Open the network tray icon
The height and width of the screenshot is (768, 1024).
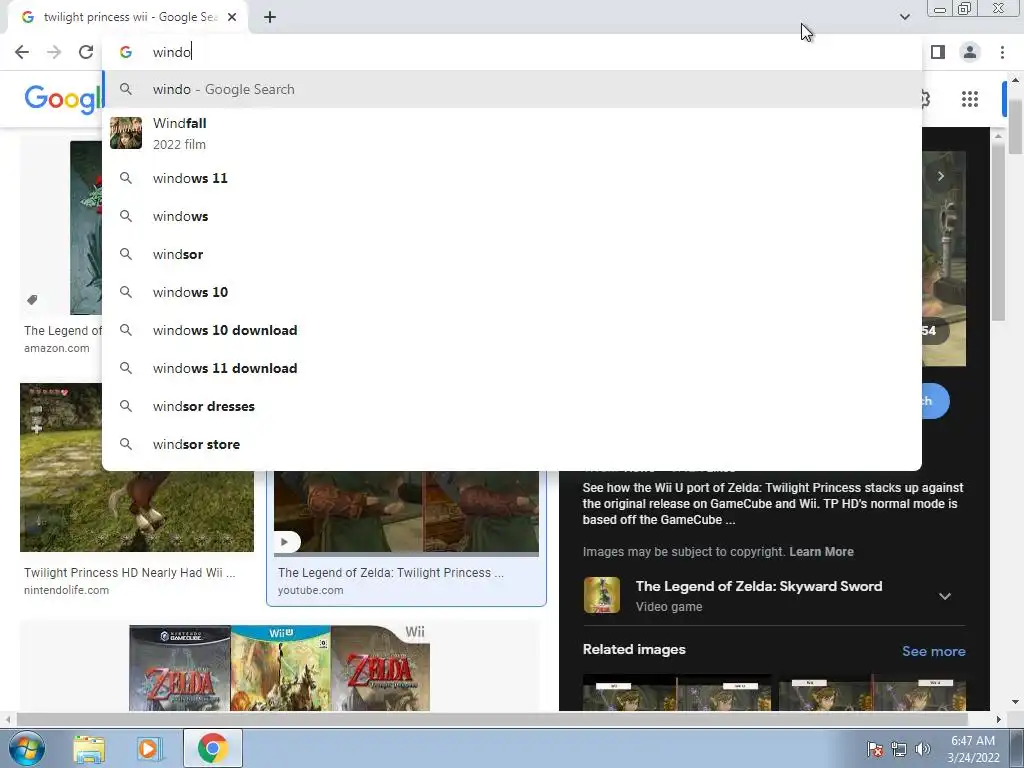[899, 749]
